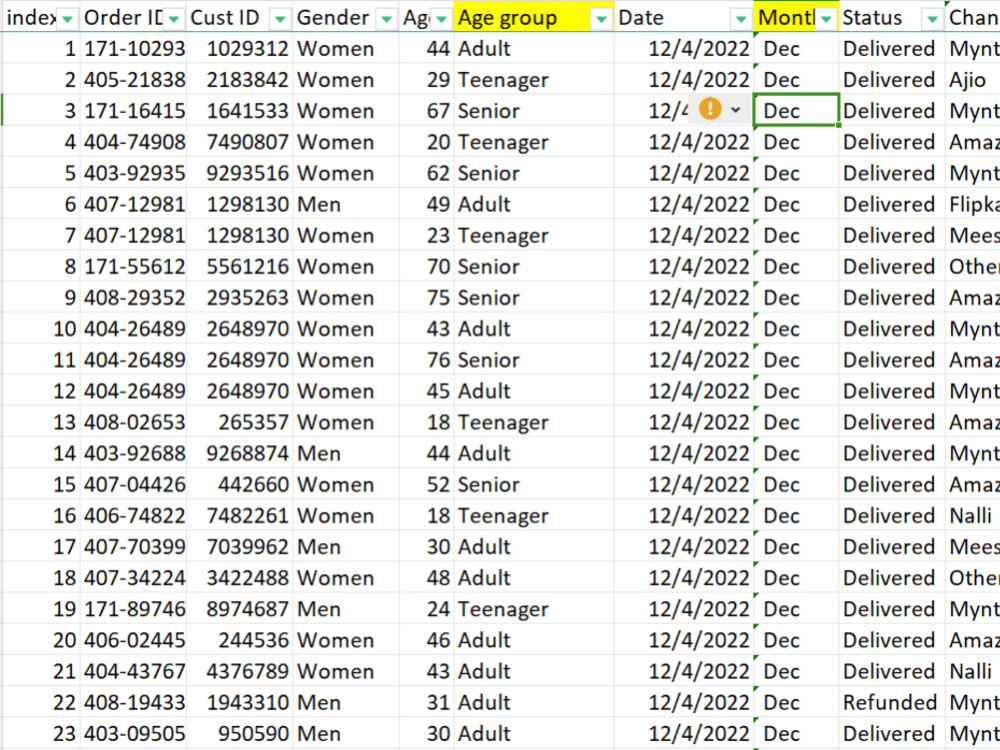Select Gender cell Men in row 17
Image resolution: width=1000 pixels, height=750 pixels.
coord(346,547)
